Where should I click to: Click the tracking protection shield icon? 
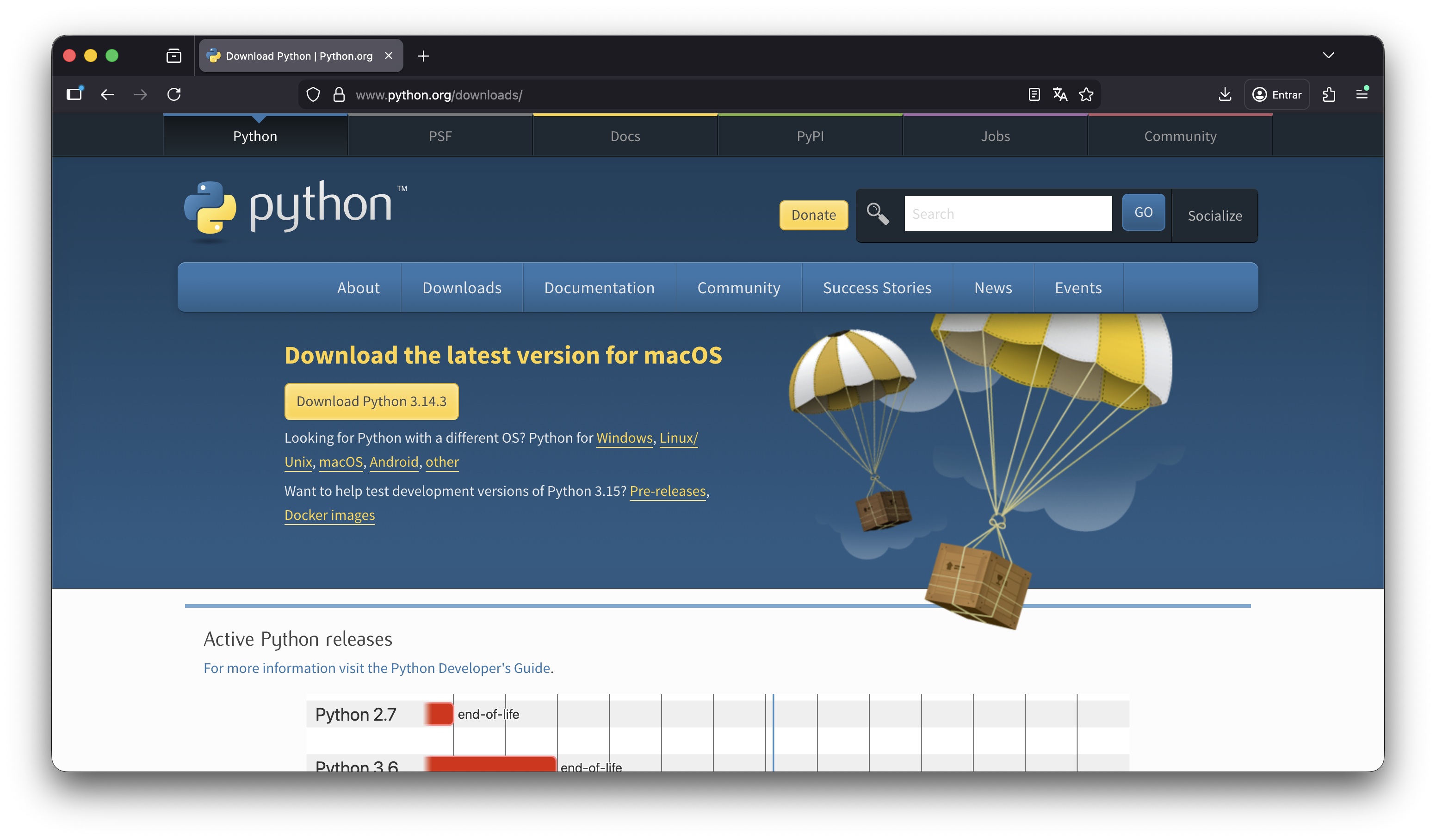click(x=313, y=95)
